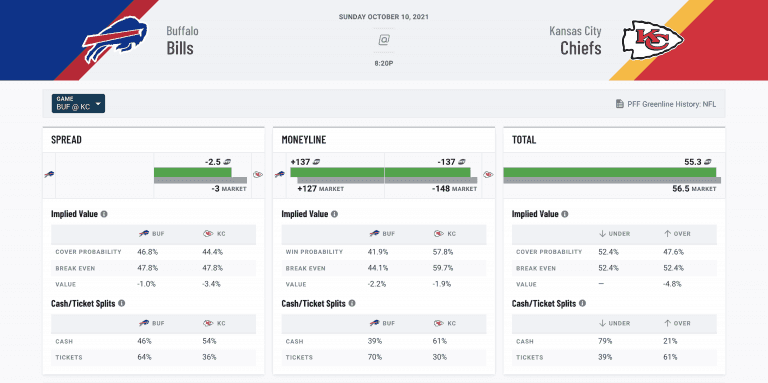Image resolution: width=768 pixels, height=383 pixels.
Task: Click the 64% BUF spread tickets
Action: click(x=144, y=357)
